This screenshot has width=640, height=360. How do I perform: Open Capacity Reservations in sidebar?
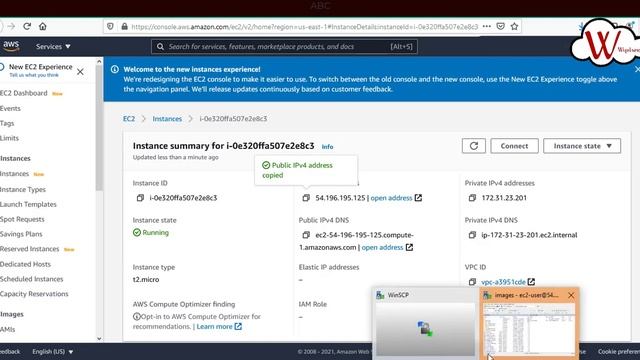tap(34, 294)
